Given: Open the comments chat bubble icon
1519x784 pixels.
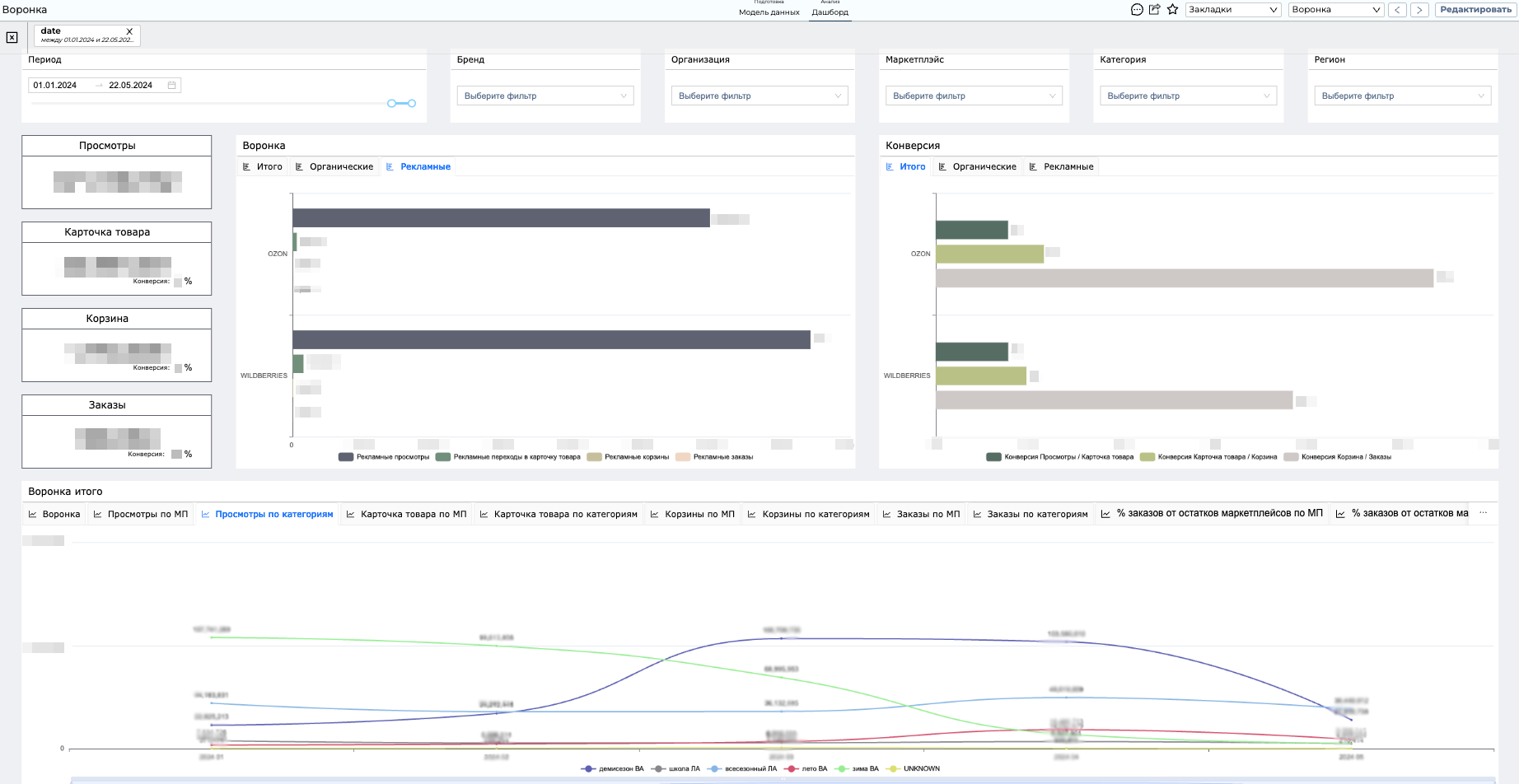Looking at the screenshot, I should coord(1137,10).
